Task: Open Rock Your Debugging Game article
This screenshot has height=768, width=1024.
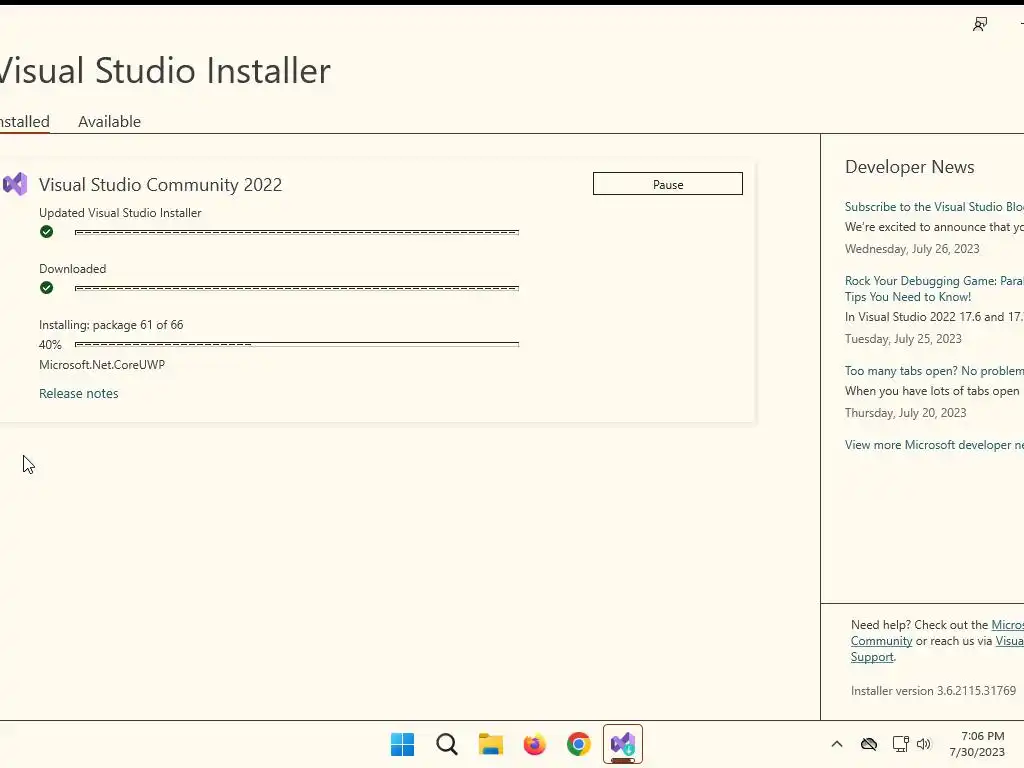Action: click(934, 289)
